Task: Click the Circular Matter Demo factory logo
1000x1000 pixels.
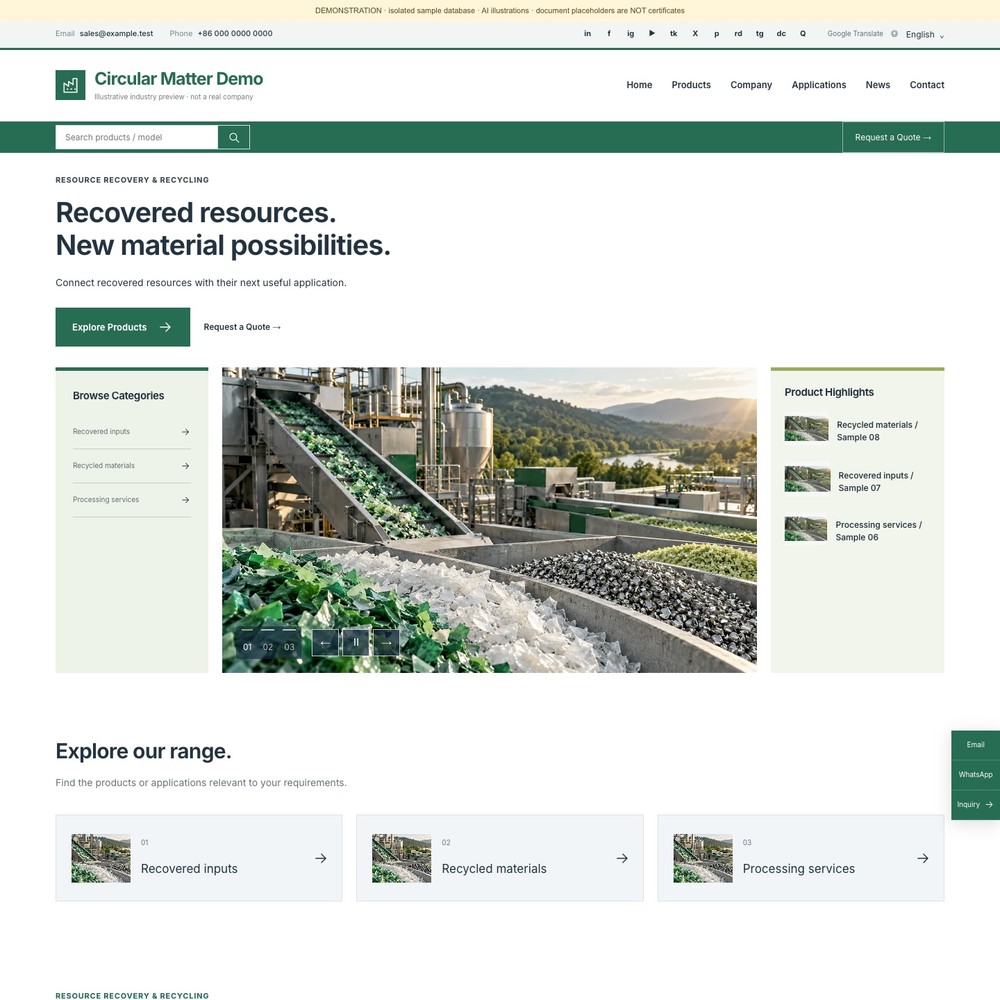Action: 70,85
